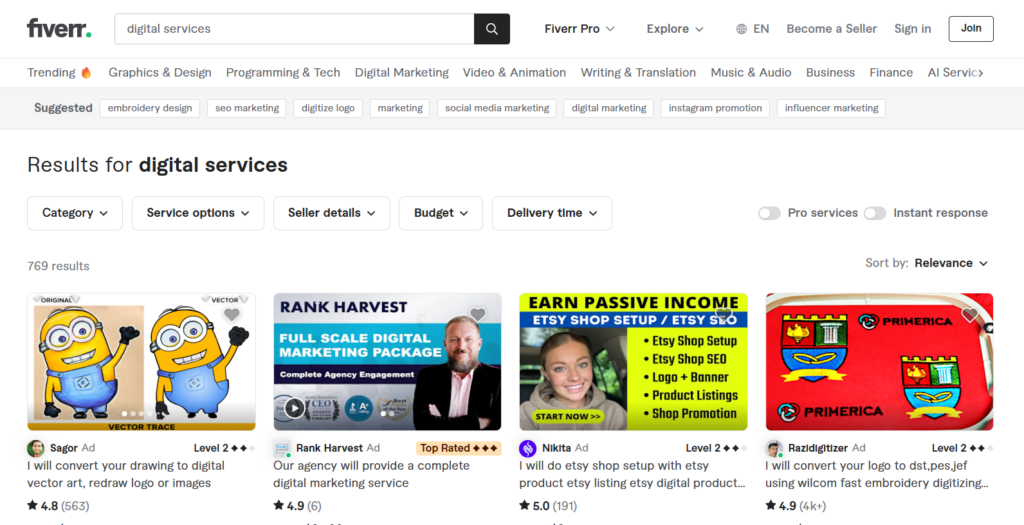1024x525 pixels.
Task: Click the 769 results count
Action: [58, 266]
